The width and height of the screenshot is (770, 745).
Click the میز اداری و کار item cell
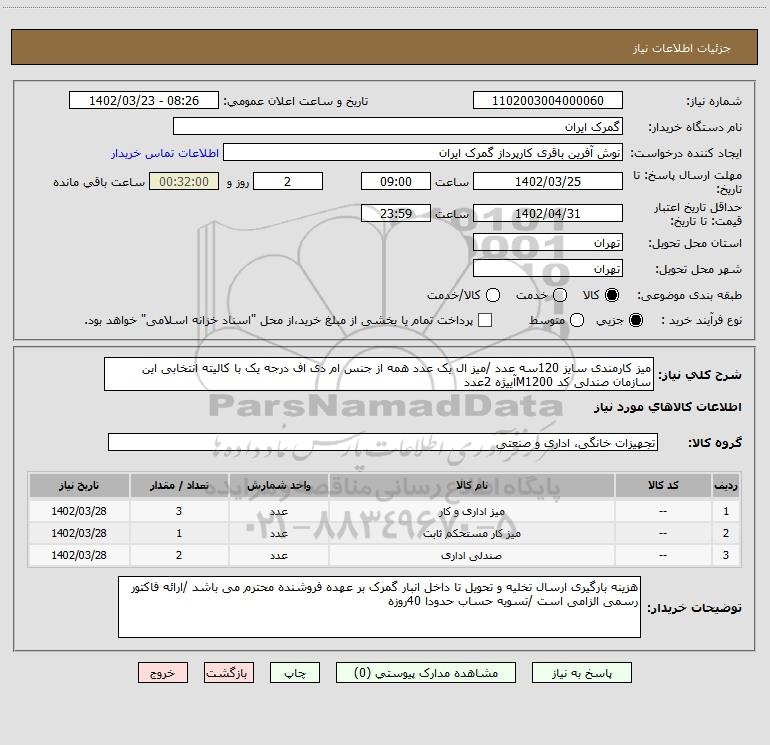click(x=471, y=511)
